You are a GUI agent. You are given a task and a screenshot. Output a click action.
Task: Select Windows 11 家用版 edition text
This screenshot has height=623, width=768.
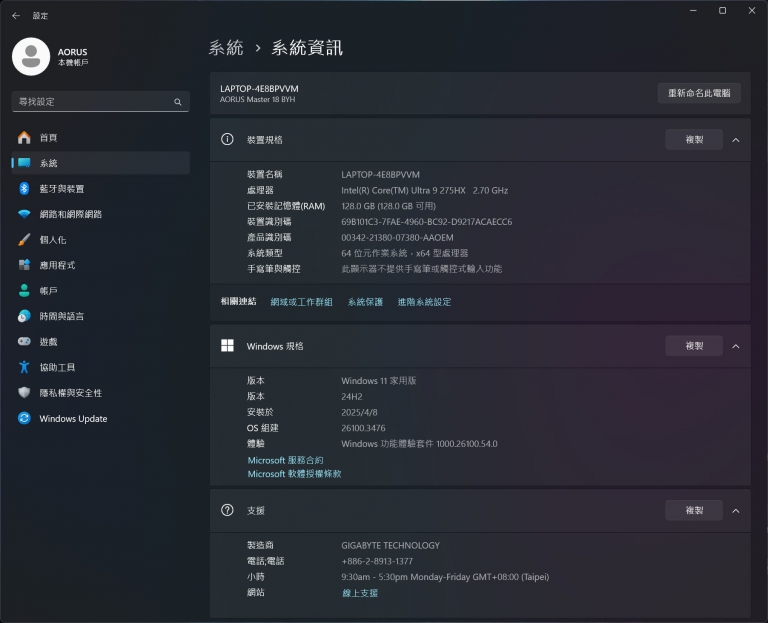(x=379, y=381)
